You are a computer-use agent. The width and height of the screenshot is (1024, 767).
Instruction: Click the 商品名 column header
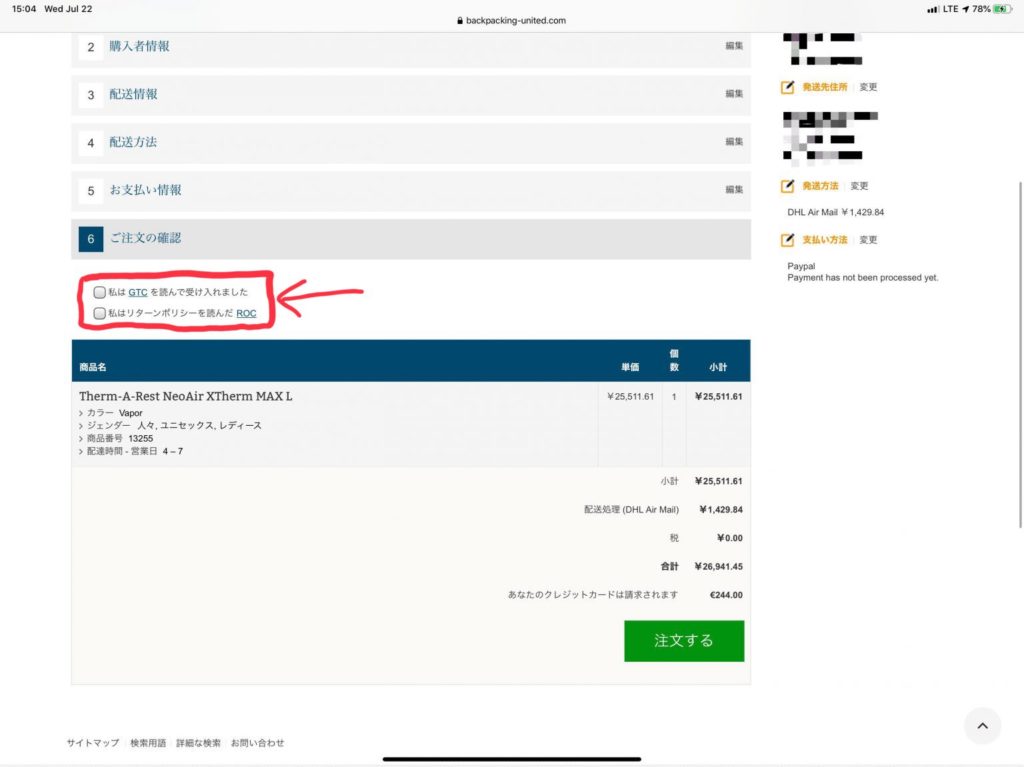click(x=93, y=367)
